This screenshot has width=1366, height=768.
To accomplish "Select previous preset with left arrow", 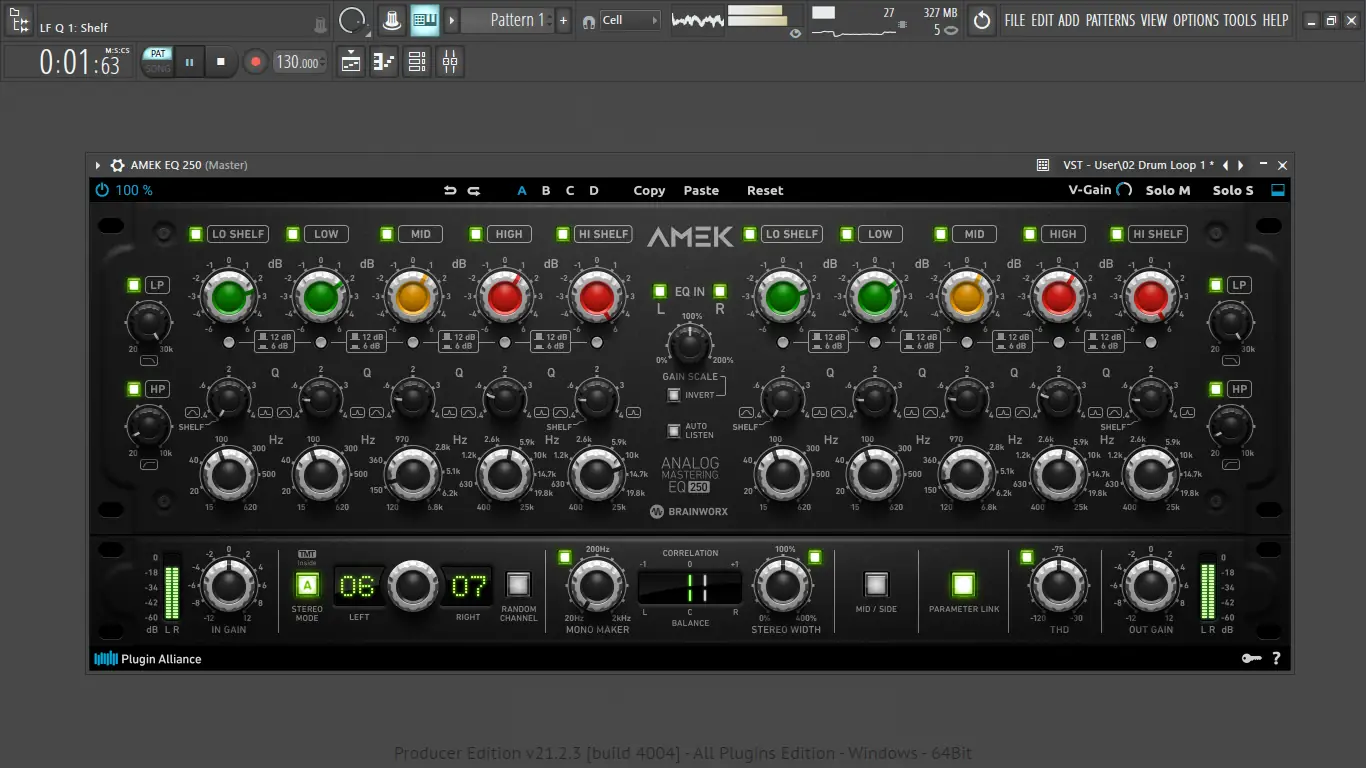I will (x=1226, y=165).
